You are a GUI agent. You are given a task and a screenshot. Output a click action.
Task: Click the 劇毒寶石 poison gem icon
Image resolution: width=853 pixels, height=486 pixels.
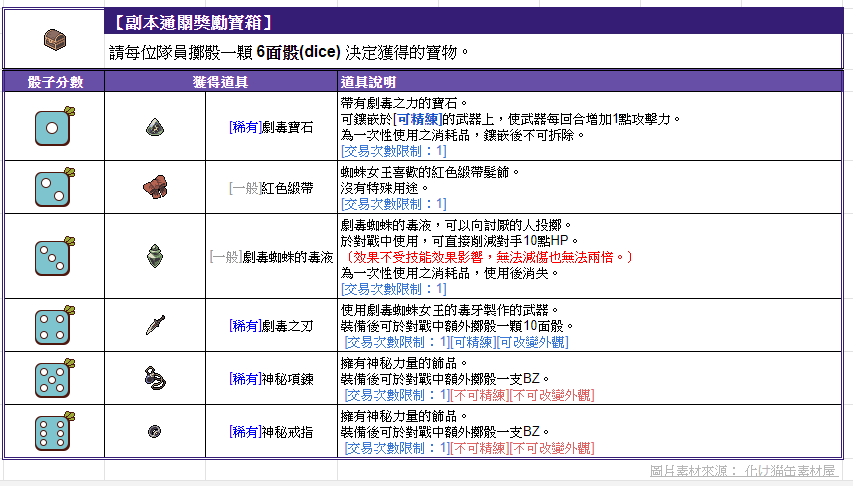pyautogui.click(x=155, y=127)
